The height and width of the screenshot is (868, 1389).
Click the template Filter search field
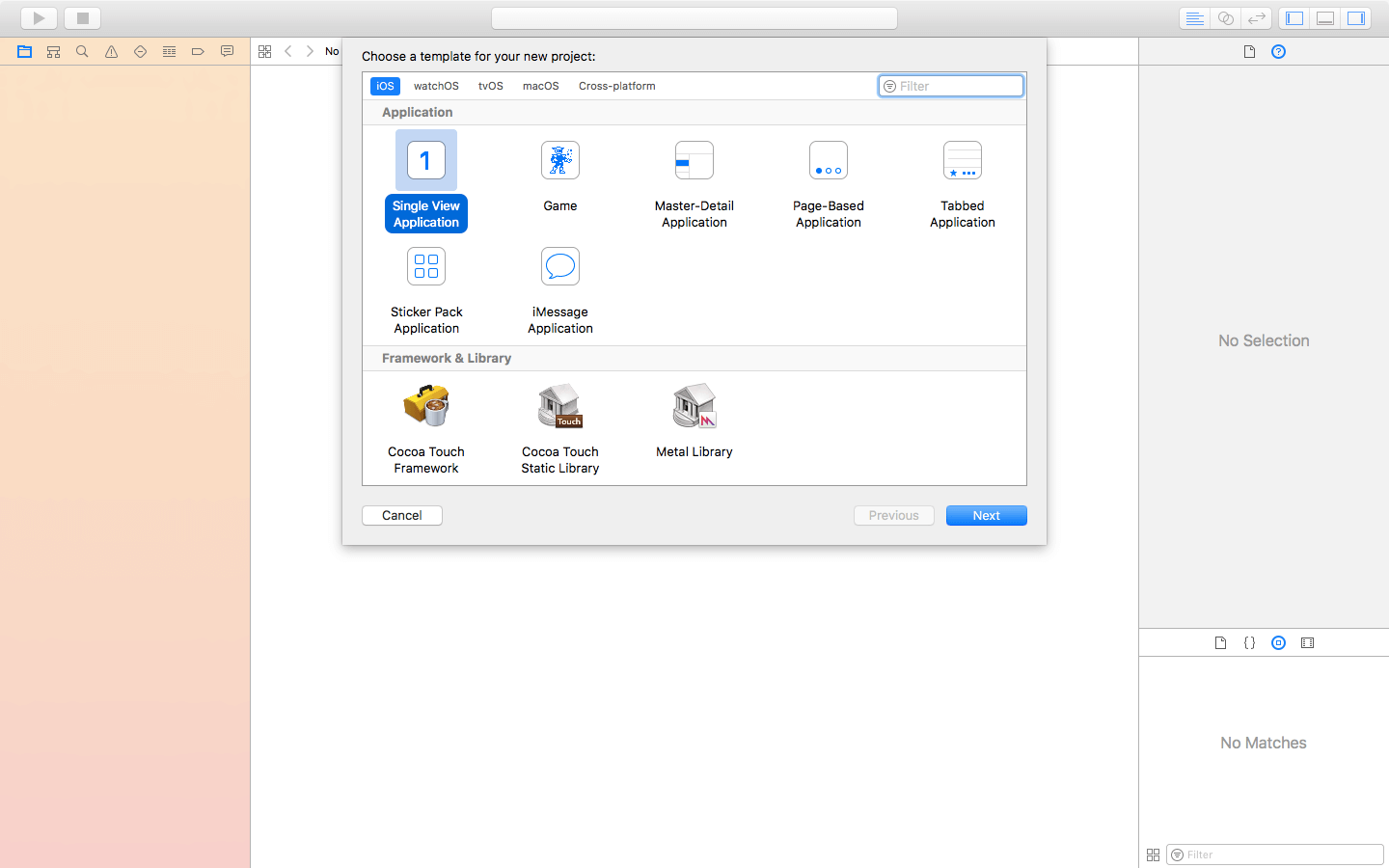pos(951,86)
